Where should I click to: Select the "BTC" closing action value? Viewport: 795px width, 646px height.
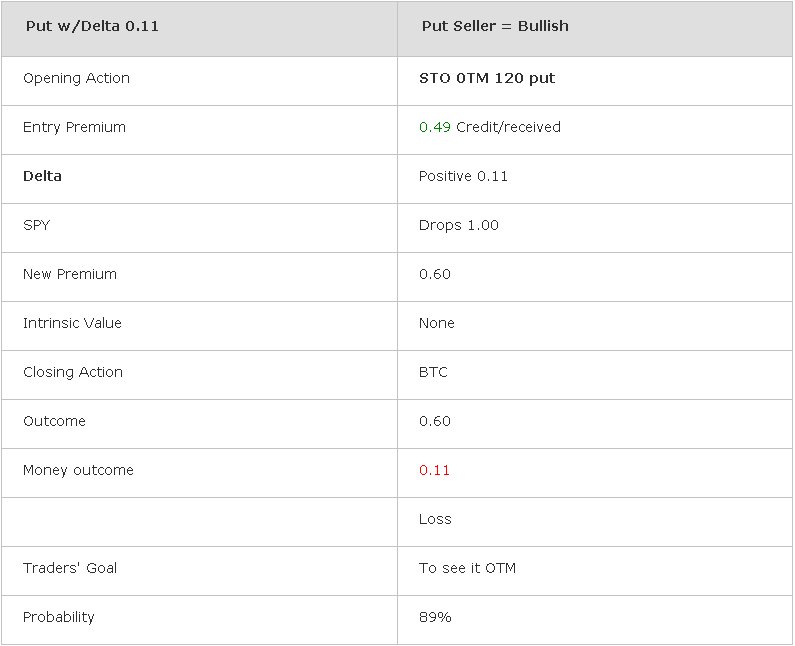point(433,372)
